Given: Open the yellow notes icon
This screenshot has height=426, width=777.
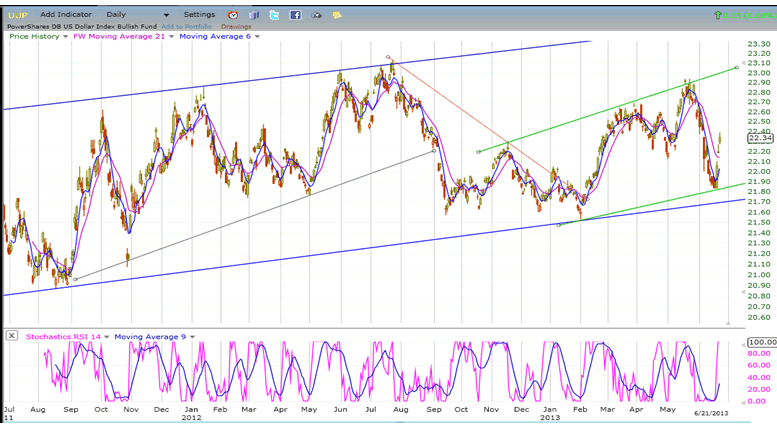Looking at the screenshot, I should [337, 15].
